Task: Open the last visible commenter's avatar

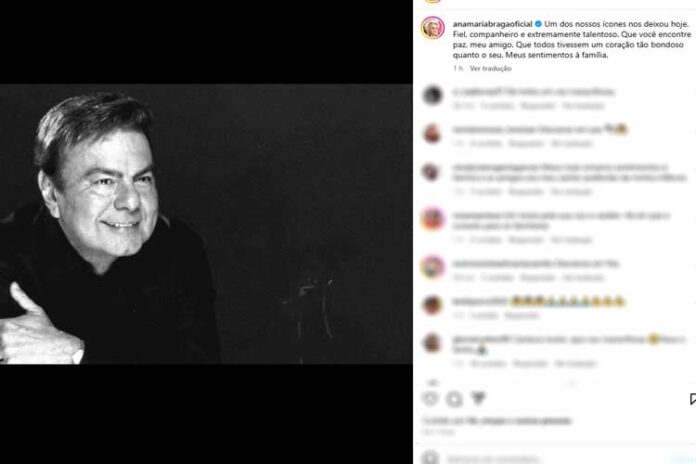Action: (432, 342)
